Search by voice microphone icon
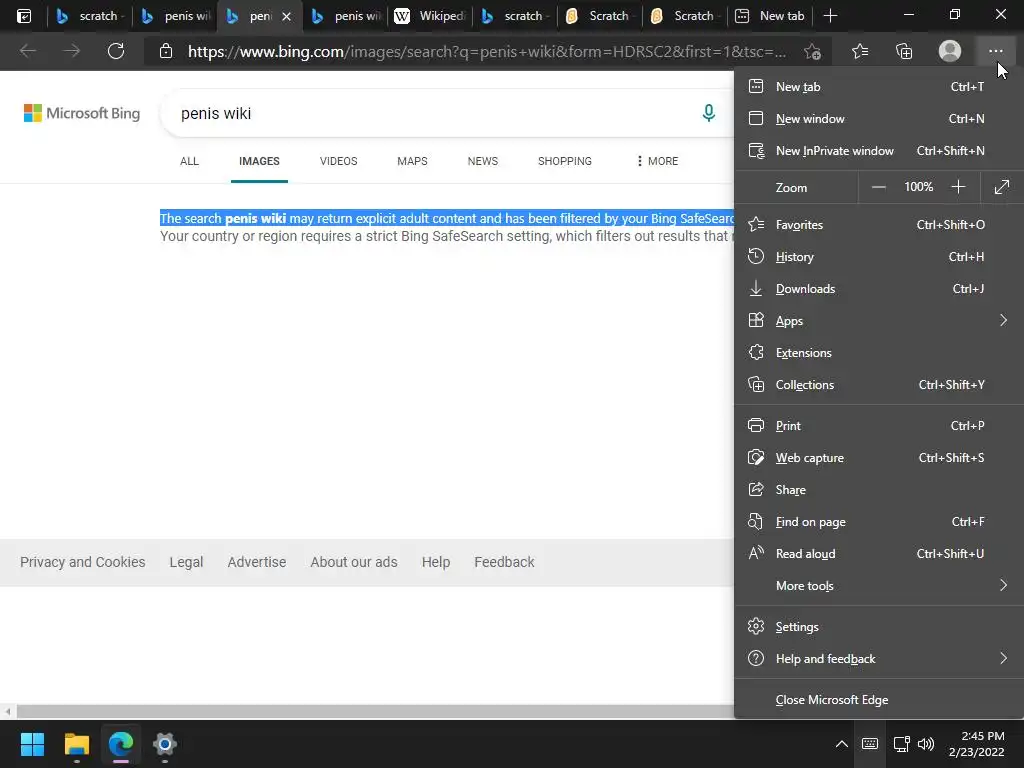 709,113
